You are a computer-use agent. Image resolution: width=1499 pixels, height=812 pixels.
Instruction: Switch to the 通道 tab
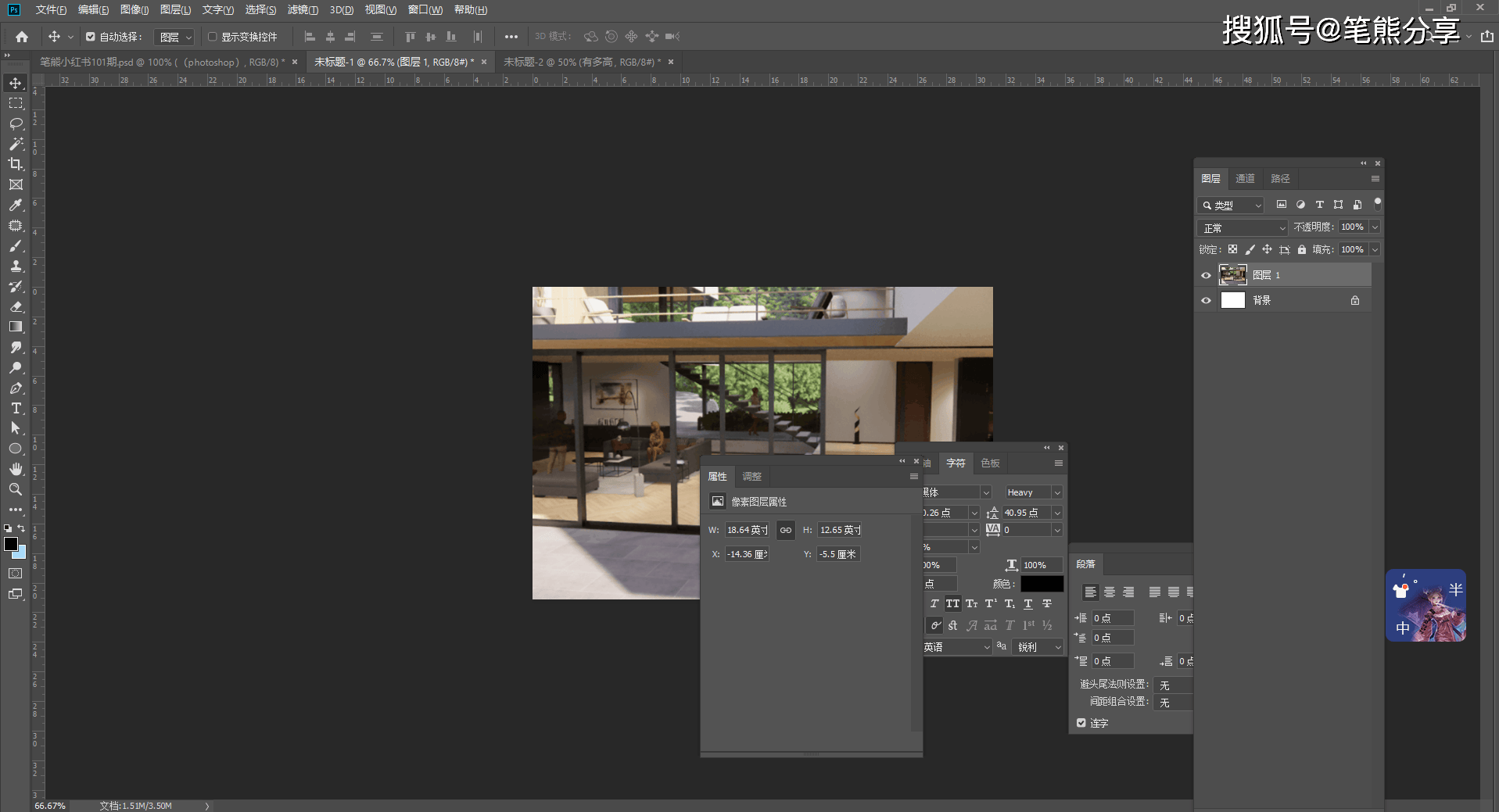pos(1245,179)
